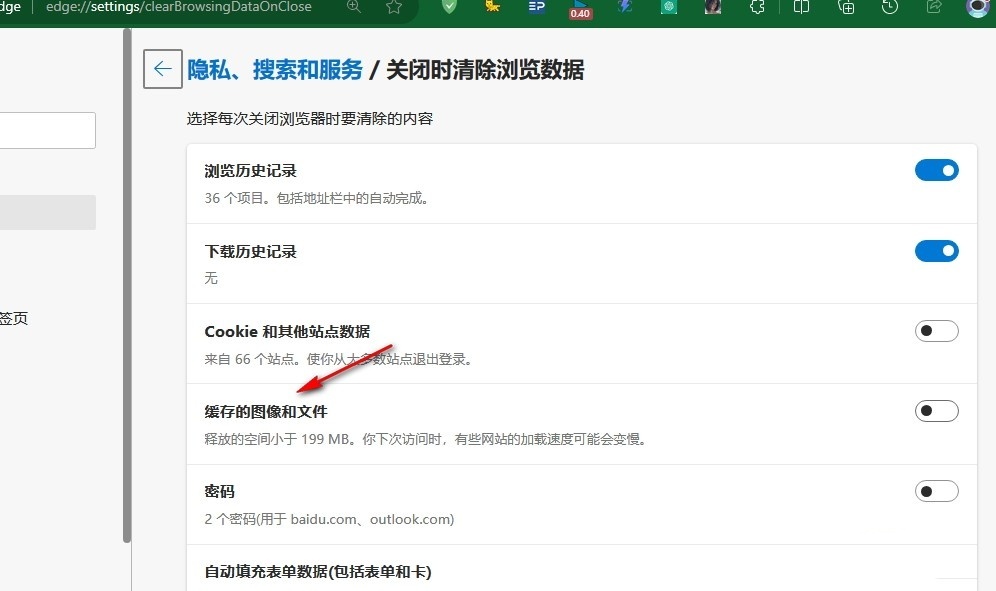The height and width of the screenshot is (591, 996).
Task: Open the green shield extension
Action: [x=449, y=7]
